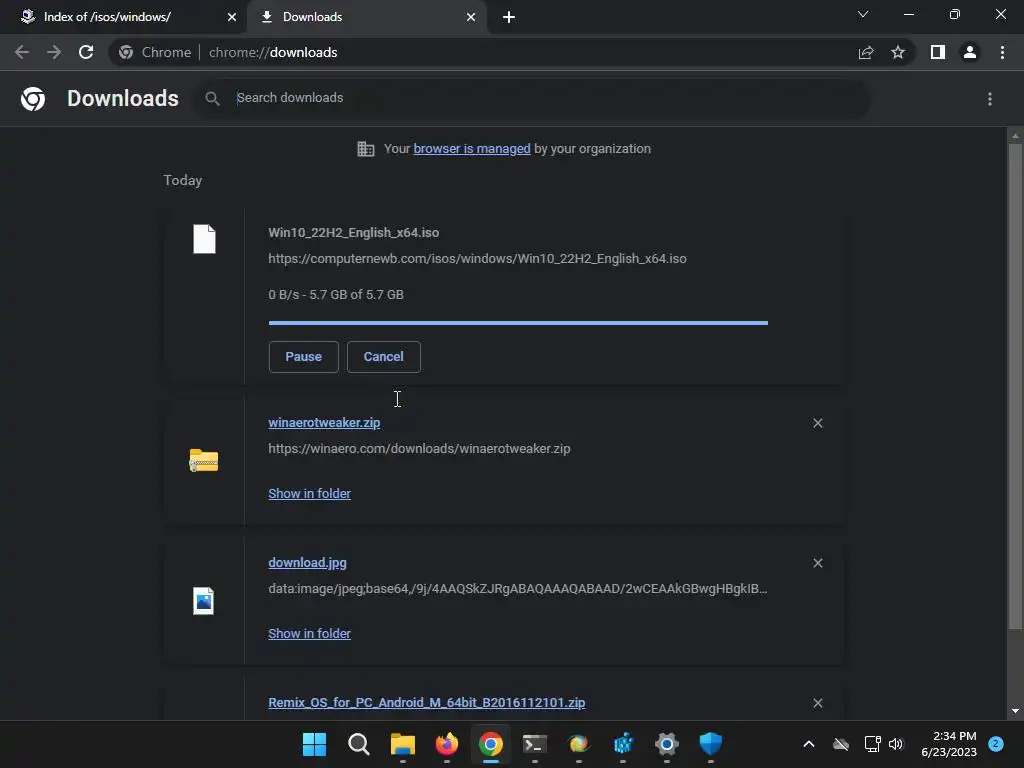
Task: Reload the downloads page
Action: (x=86, y=52)
